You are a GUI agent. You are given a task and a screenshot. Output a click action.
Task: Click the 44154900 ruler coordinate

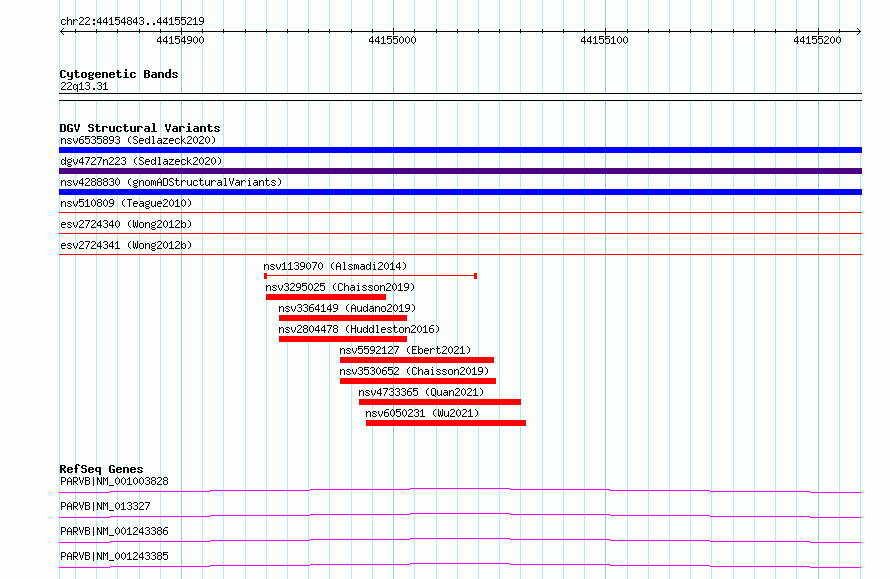pyautogui.click(x=180, y=40)
